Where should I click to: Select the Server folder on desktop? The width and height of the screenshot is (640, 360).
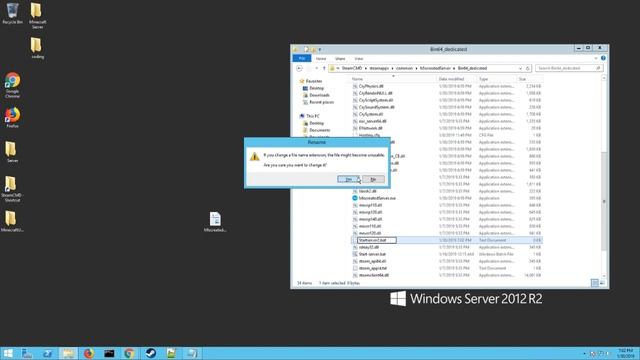(12, 152)
